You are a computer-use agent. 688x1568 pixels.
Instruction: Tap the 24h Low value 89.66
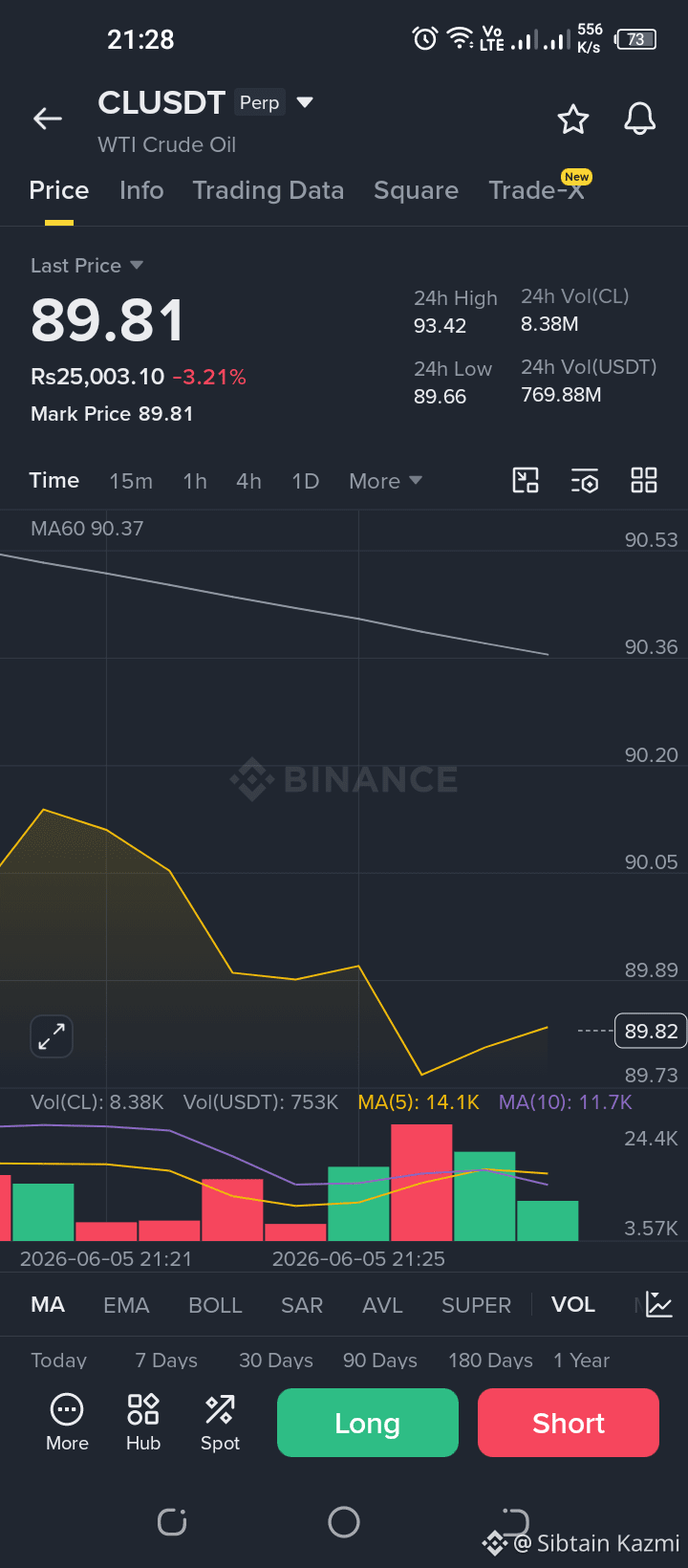[x=441, y=396]
